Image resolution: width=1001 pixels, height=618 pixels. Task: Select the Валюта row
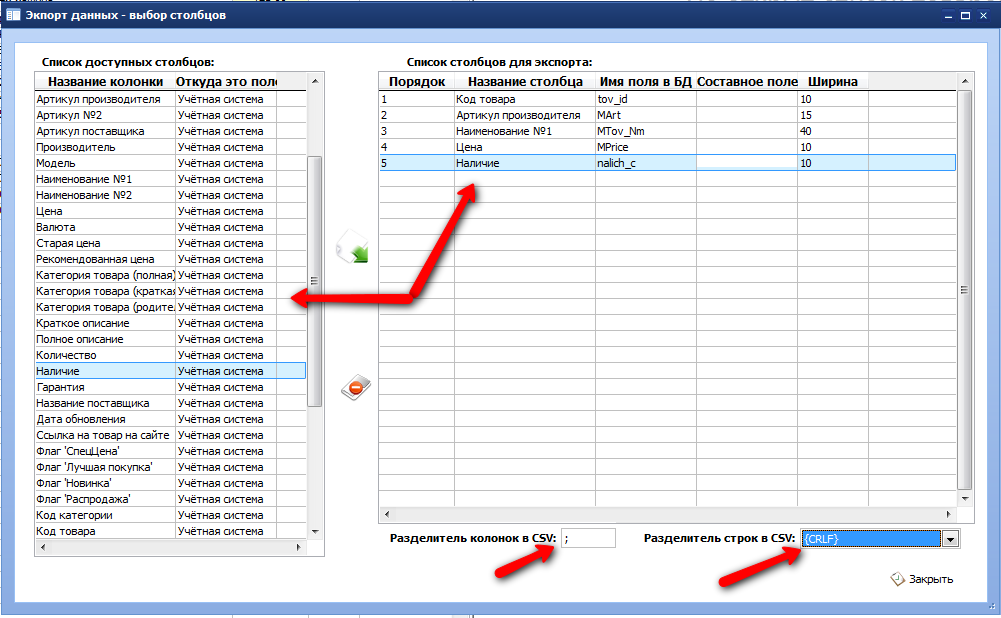[170, 227]
